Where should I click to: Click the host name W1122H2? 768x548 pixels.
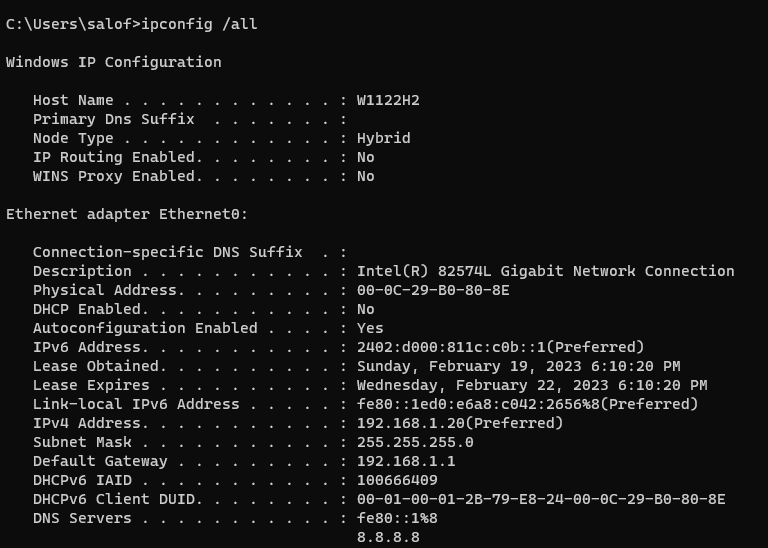pos(388,100)
